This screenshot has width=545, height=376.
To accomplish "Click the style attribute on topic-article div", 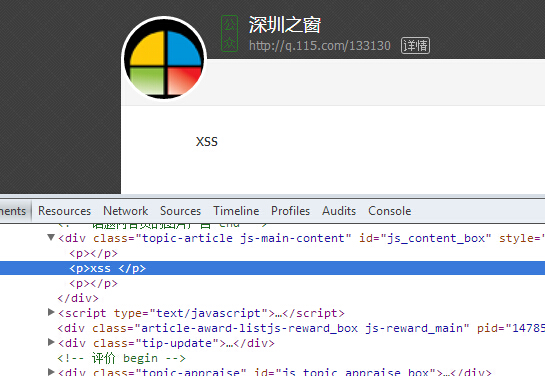I will pyautogui.click(x=522, y=238).
